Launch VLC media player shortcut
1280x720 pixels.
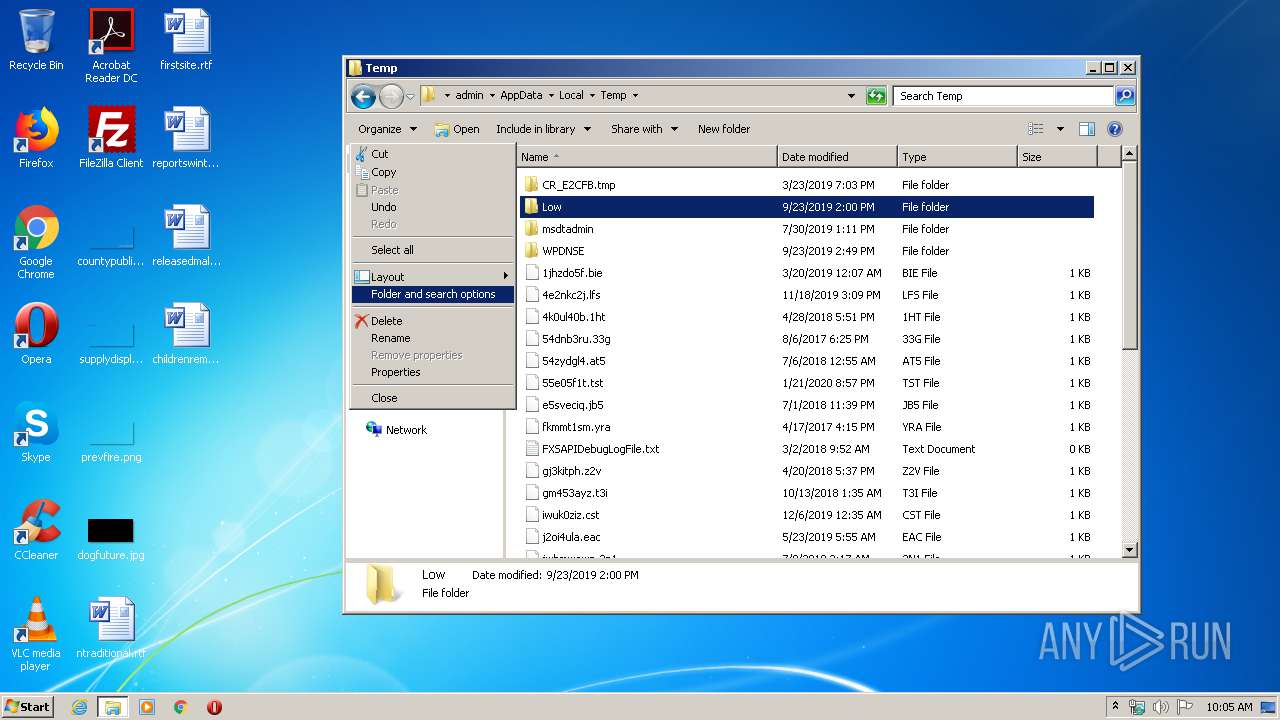tap(36, 635)
